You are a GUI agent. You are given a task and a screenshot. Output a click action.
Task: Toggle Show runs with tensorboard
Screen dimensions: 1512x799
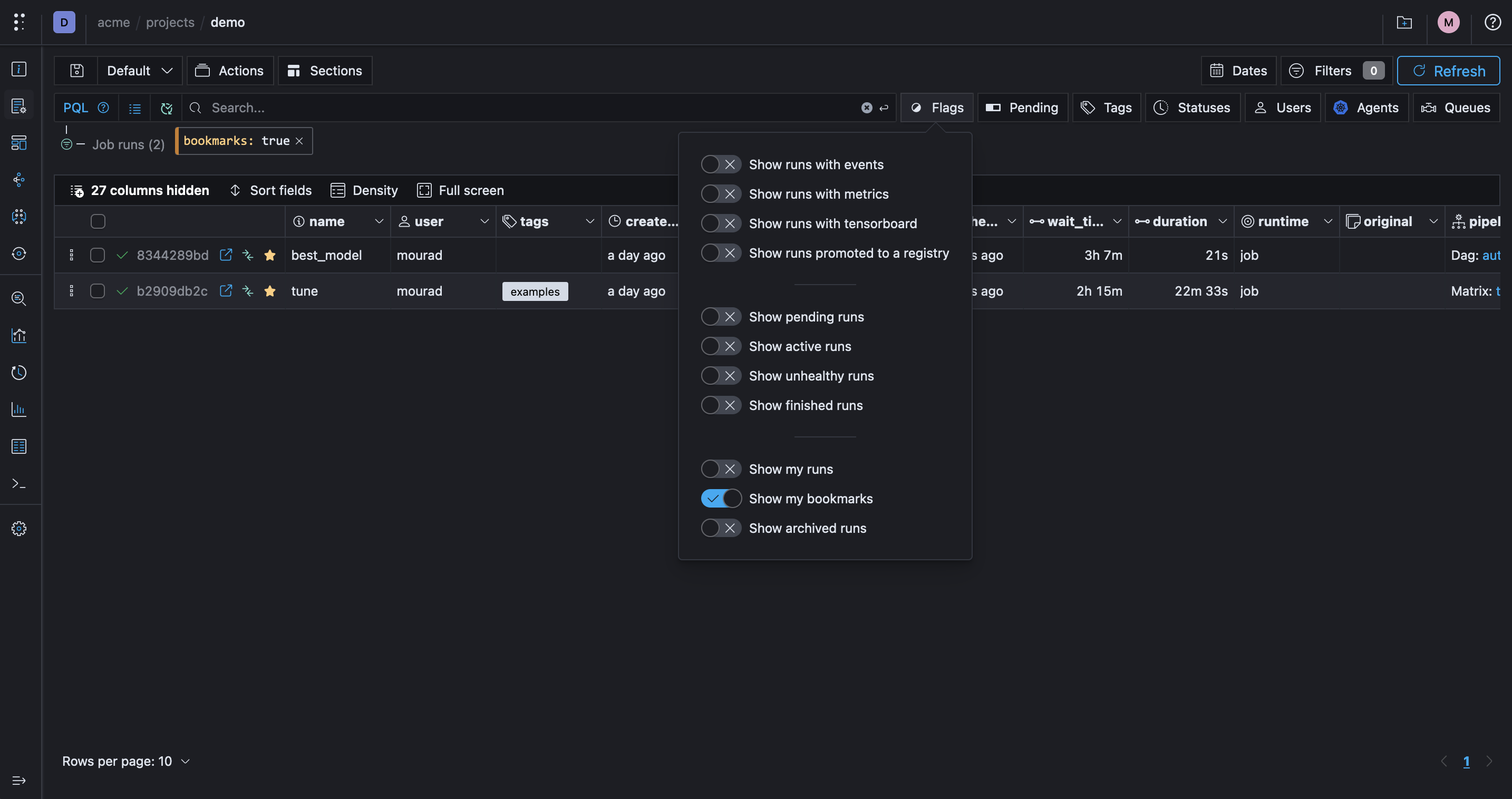click(x=721, y=223)
